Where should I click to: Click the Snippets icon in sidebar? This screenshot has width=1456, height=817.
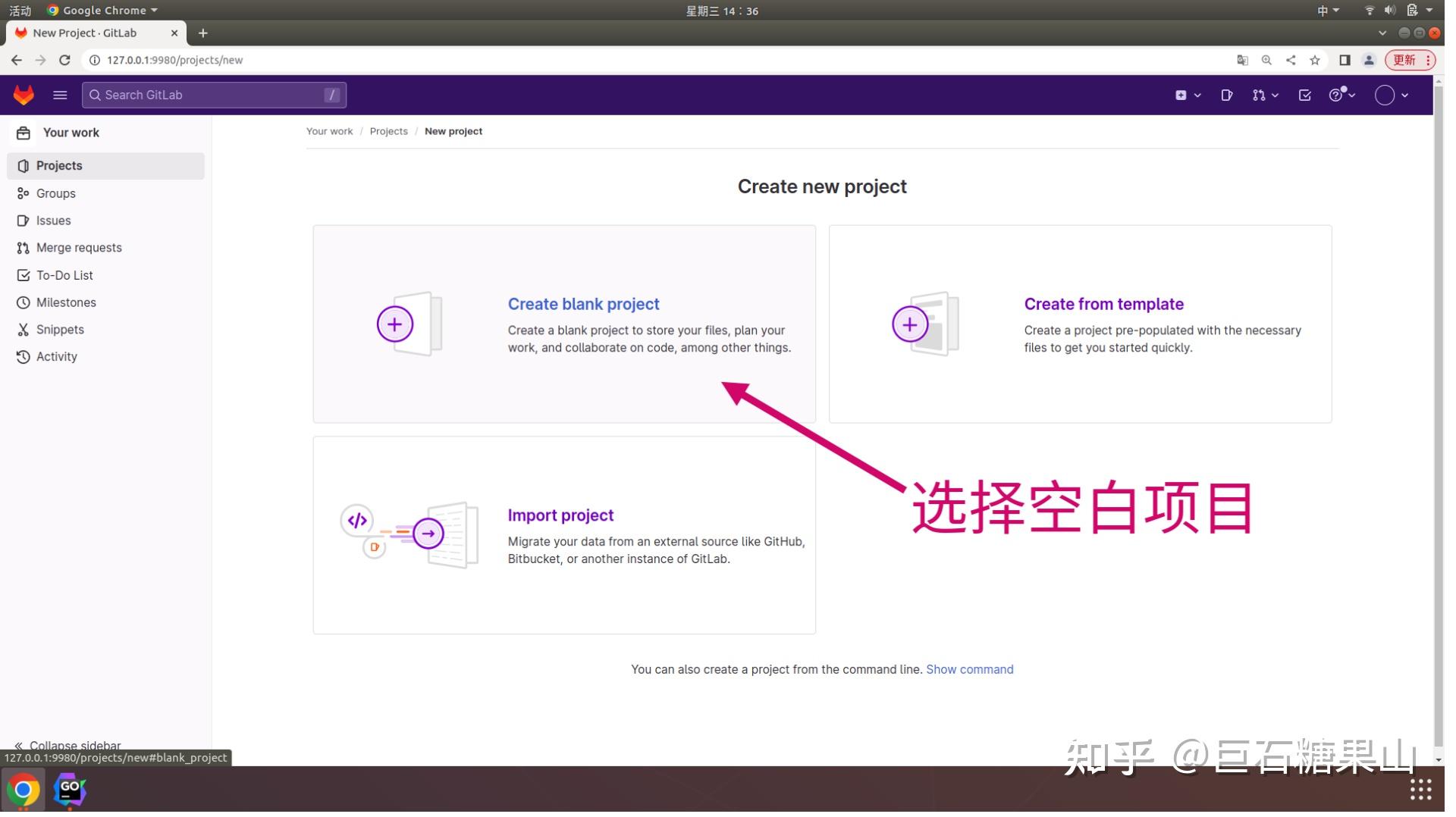click(23, 330)
